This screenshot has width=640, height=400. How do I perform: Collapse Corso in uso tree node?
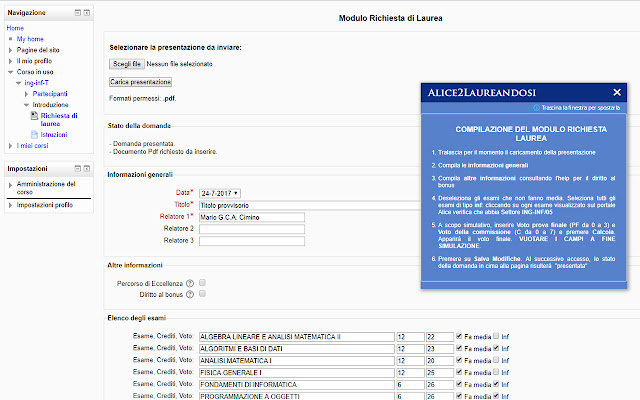pyautogui.click(x=11, y=72)
